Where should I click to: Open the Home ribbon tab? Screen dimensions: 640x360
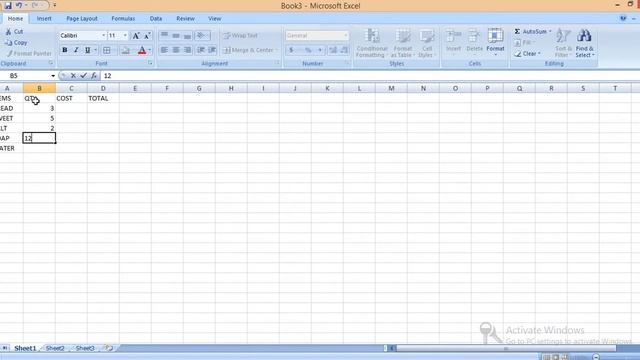coord(15,18)
